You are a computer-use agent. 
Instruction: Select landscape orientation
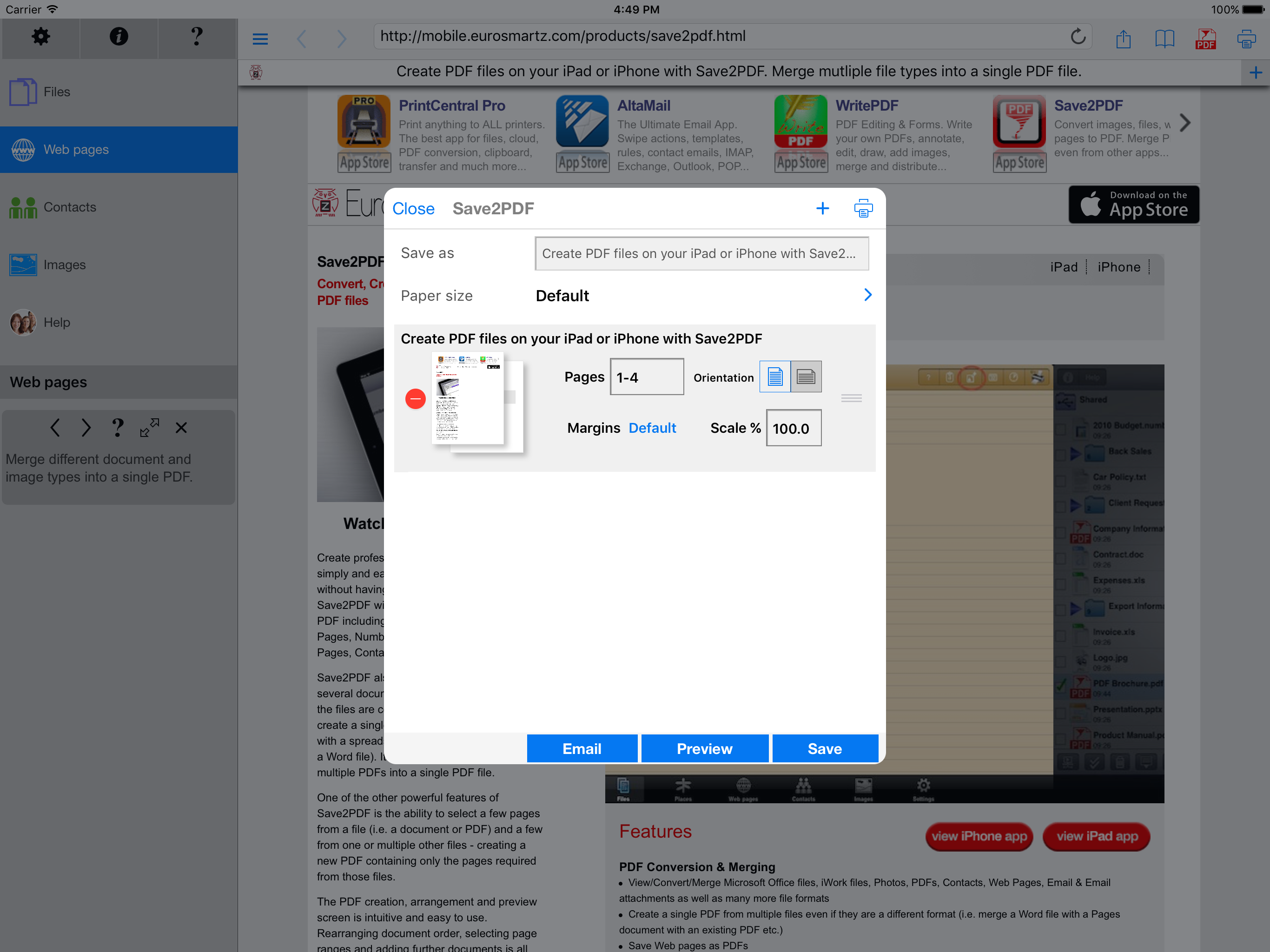tap(806, 377)
